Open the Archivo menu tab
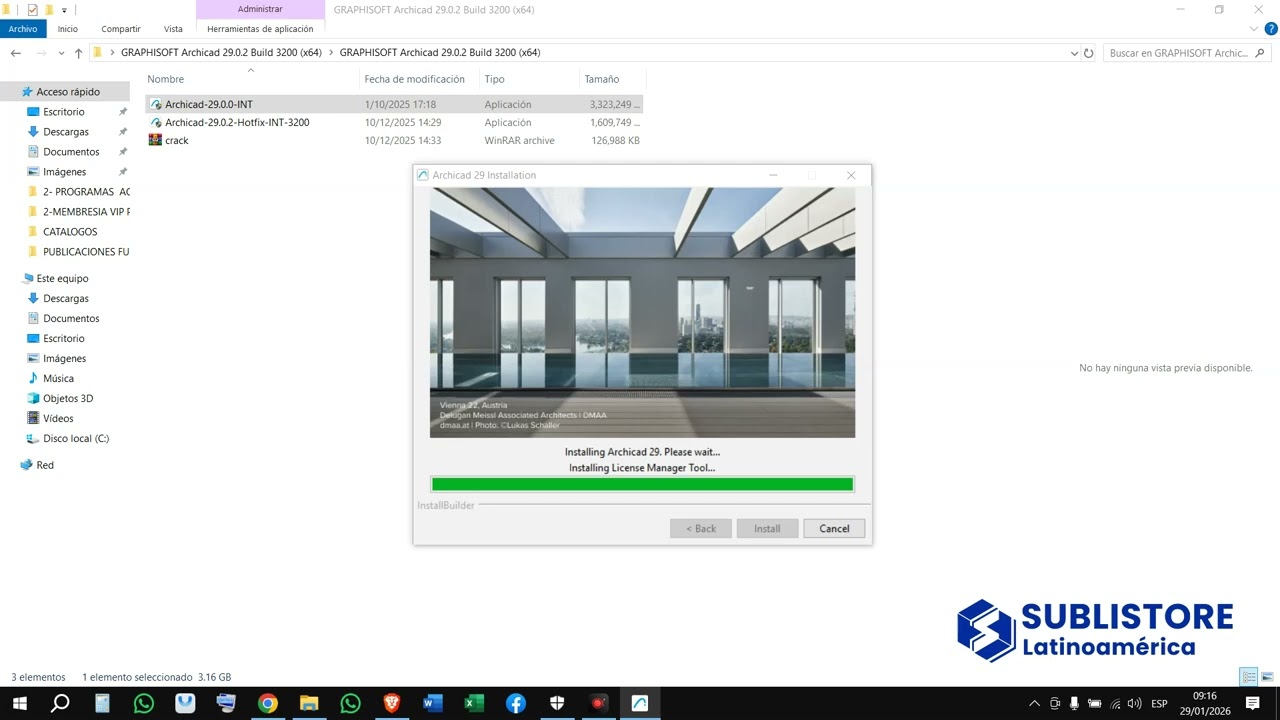Screen dimensions: 1280x720 (22, 29)
